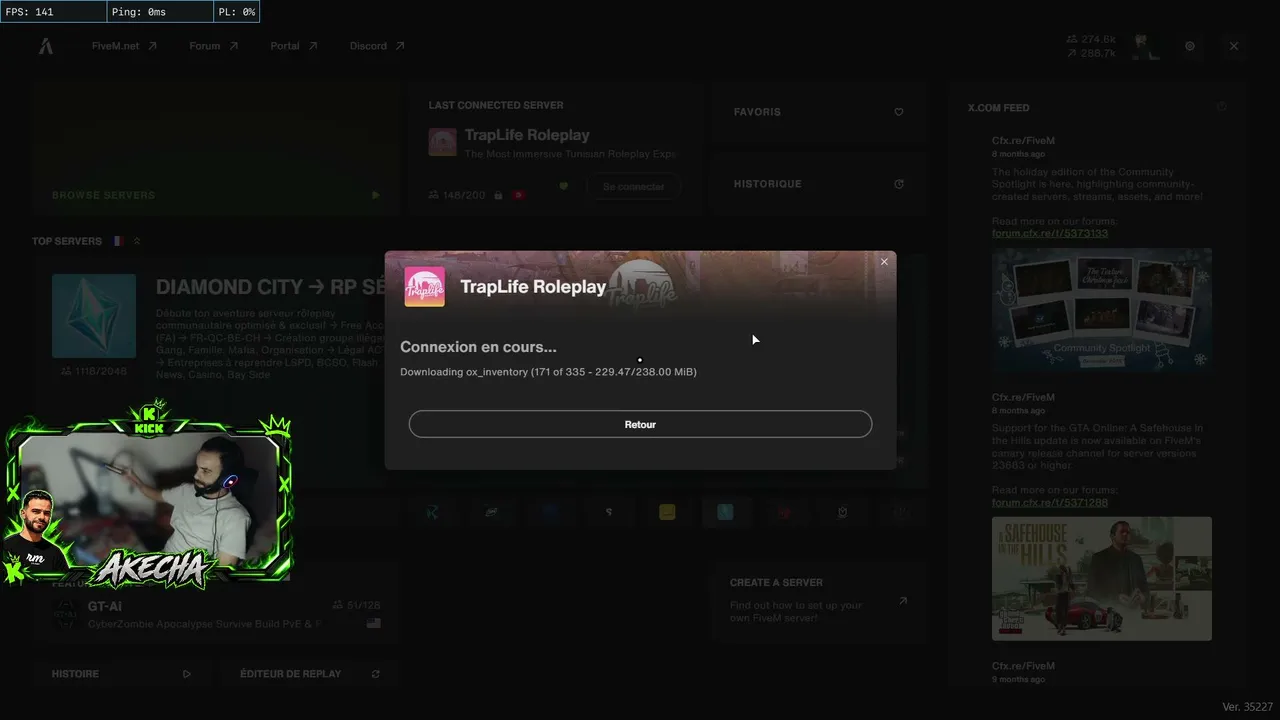Click the Downloading ox_inventory progress text

(548, 372)
